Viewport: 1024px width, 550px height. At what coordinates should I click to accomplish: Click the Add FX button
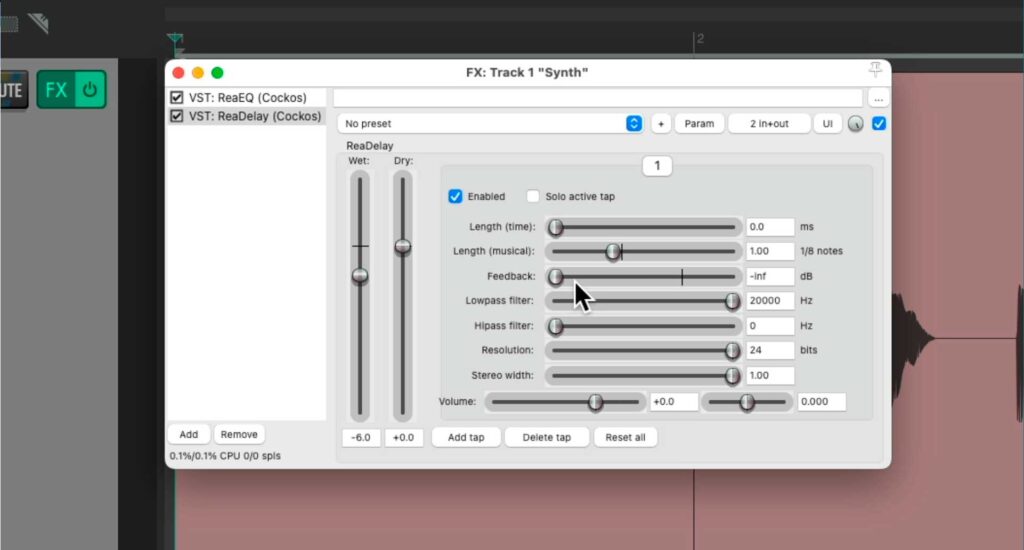pos(189,434)
